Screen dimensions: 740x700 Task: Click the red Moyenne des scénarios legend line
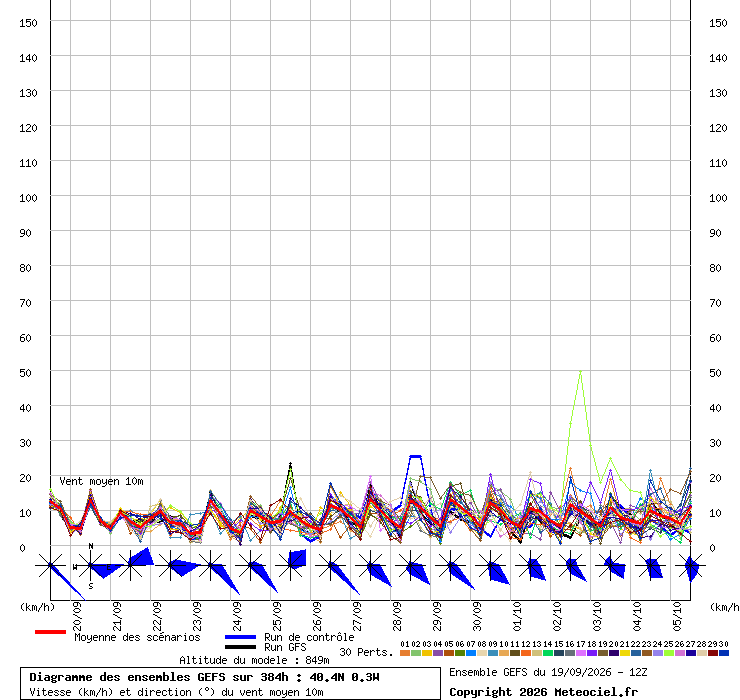(x=50, y=632)
